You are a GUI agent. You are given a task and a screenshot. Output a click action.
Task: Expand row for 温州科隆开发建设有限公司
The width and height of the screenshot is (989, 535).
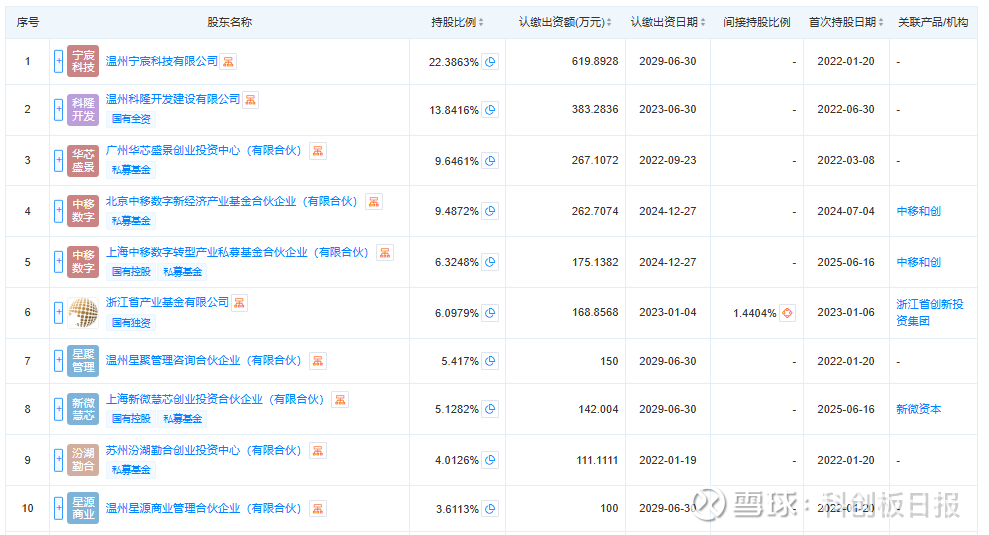(58, 110)
